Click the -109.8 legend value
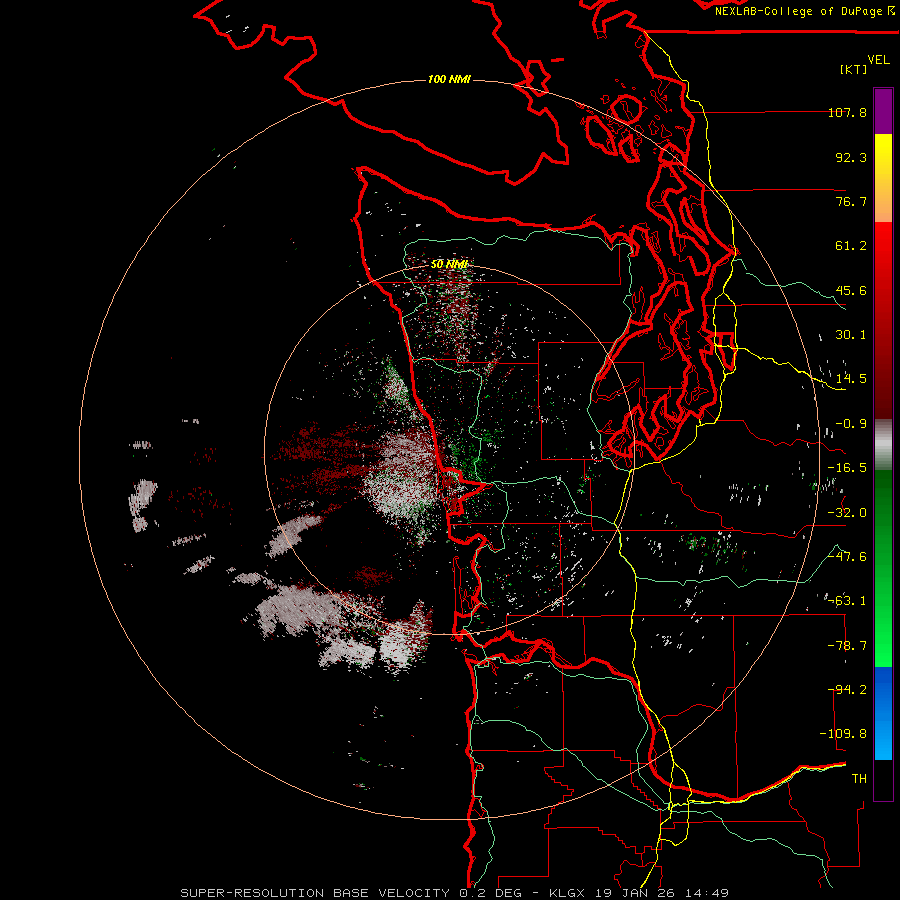This screenshot has width=900, height=900. coord(843,734)
